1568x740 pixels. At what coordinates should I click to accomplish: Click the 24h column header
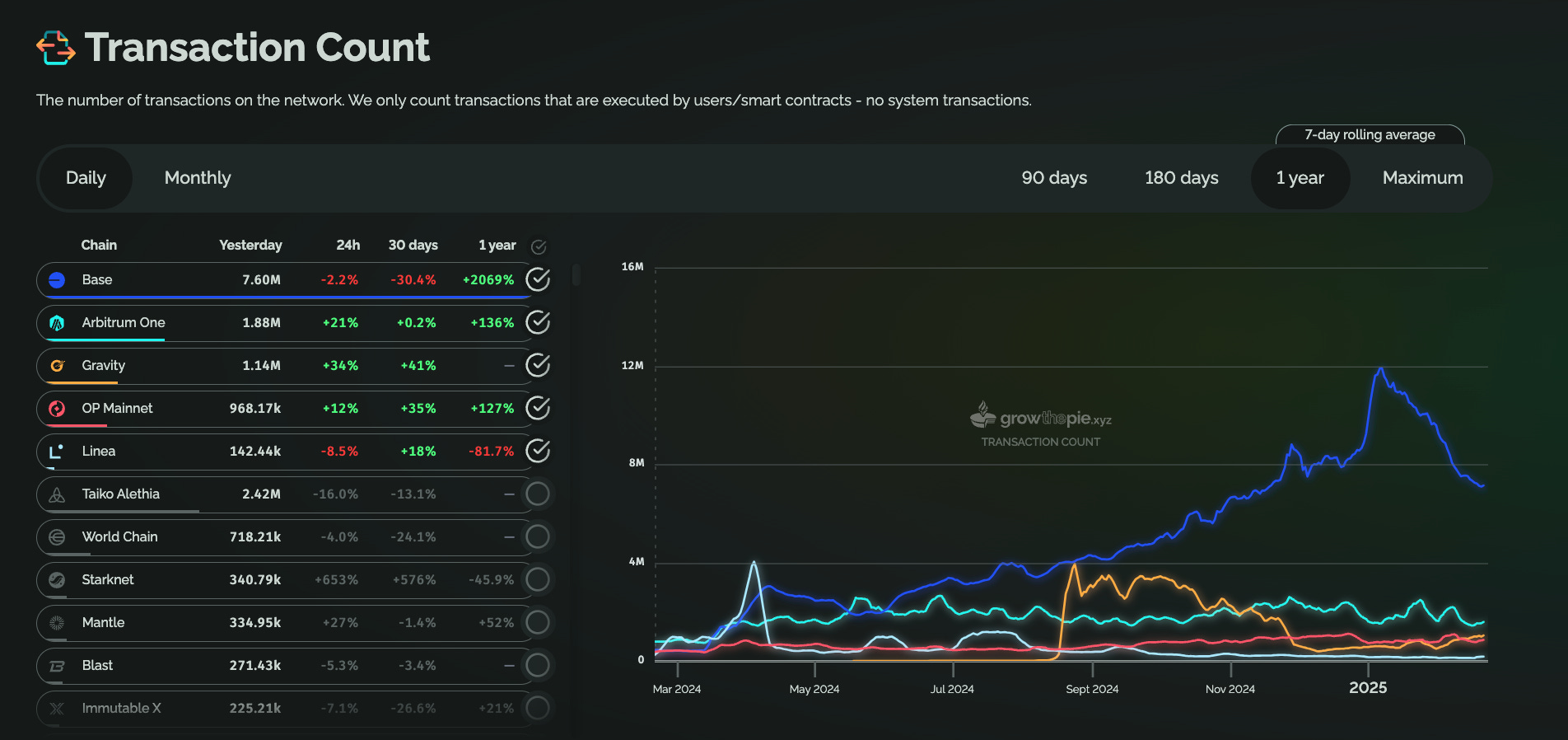[348, 246]
